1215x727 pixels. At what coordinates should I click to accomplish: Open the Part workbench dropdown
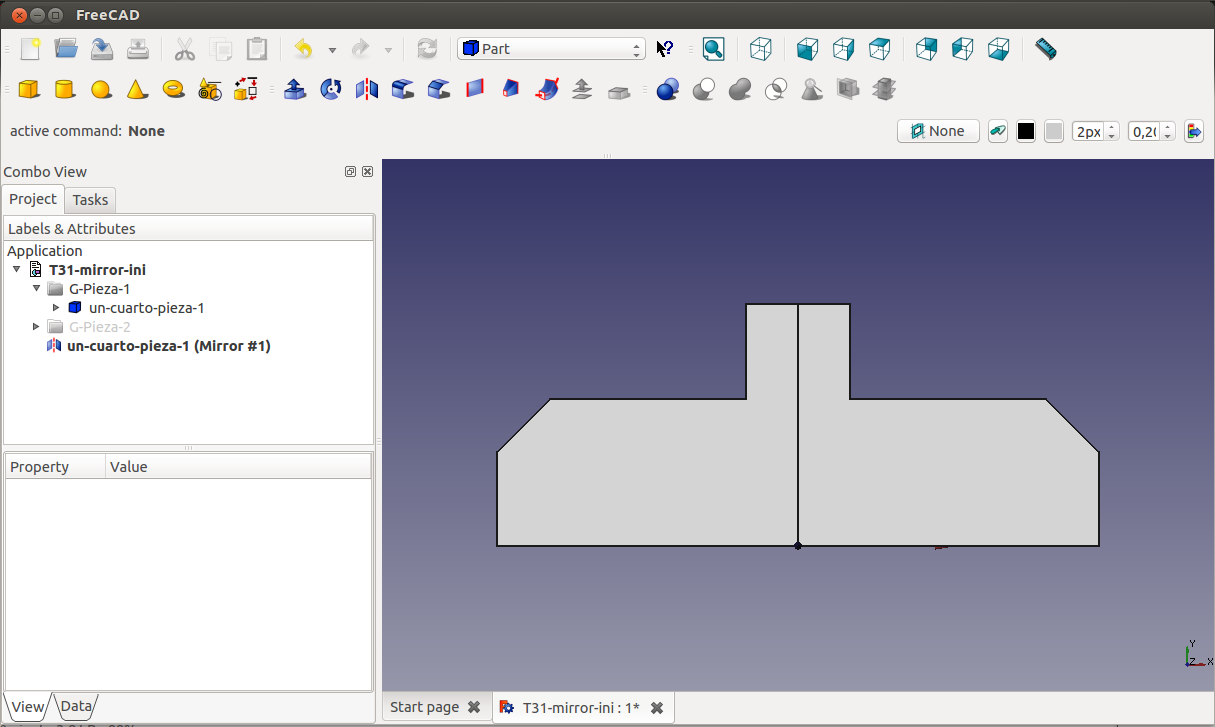click(x=551, y=49)
